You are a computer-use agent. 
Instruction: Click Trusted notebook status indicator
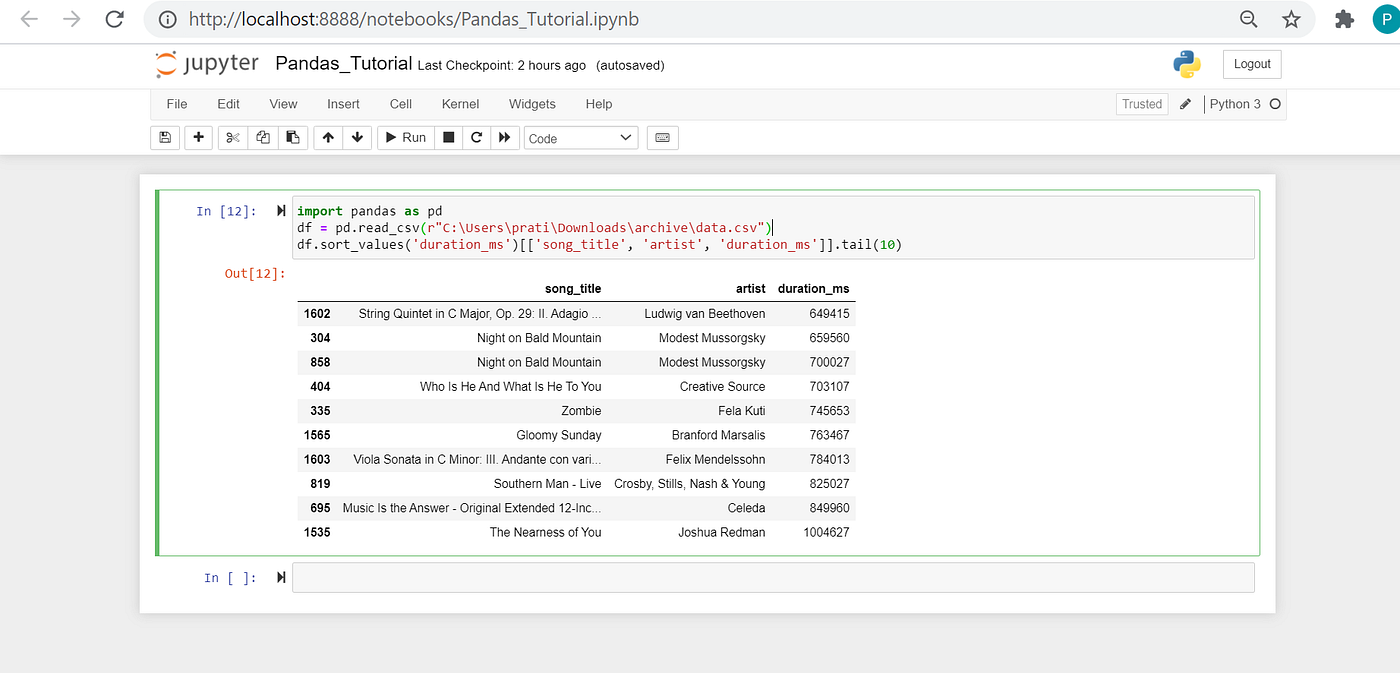[1141, 103]
